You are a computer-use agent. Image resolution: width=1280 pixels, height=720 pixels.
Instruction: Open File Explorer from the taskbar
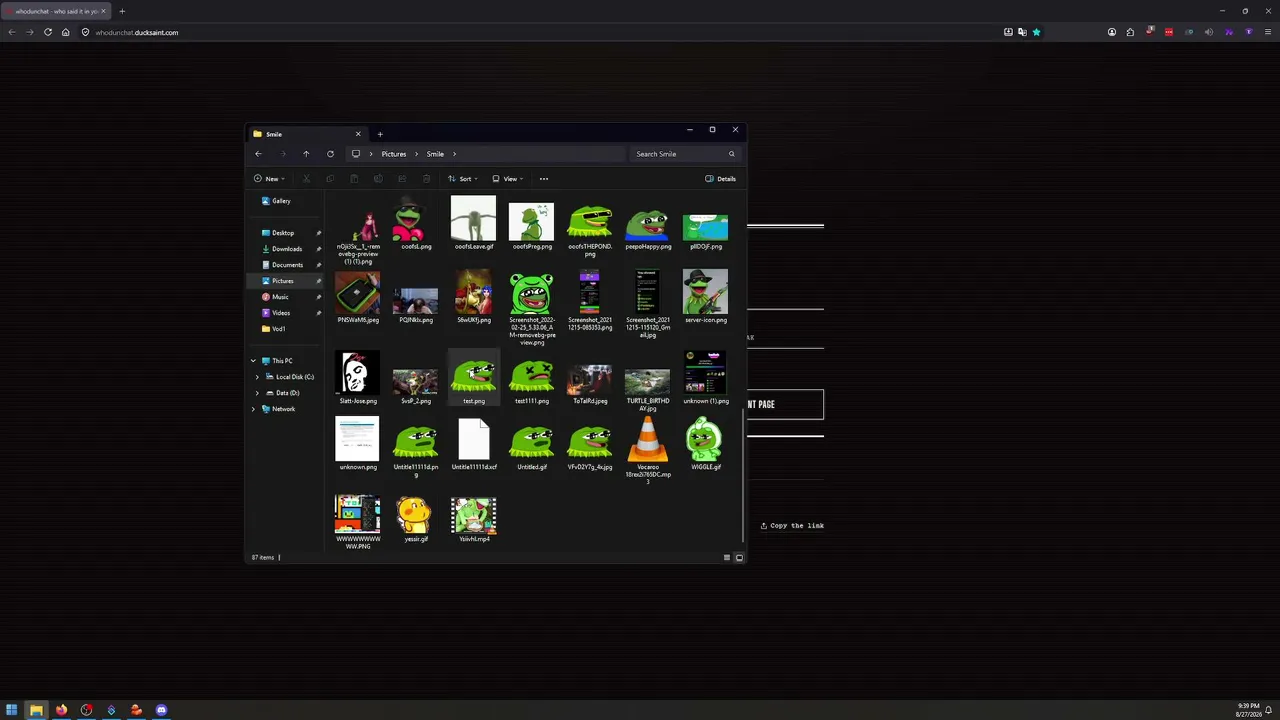[x=36, y=710]
